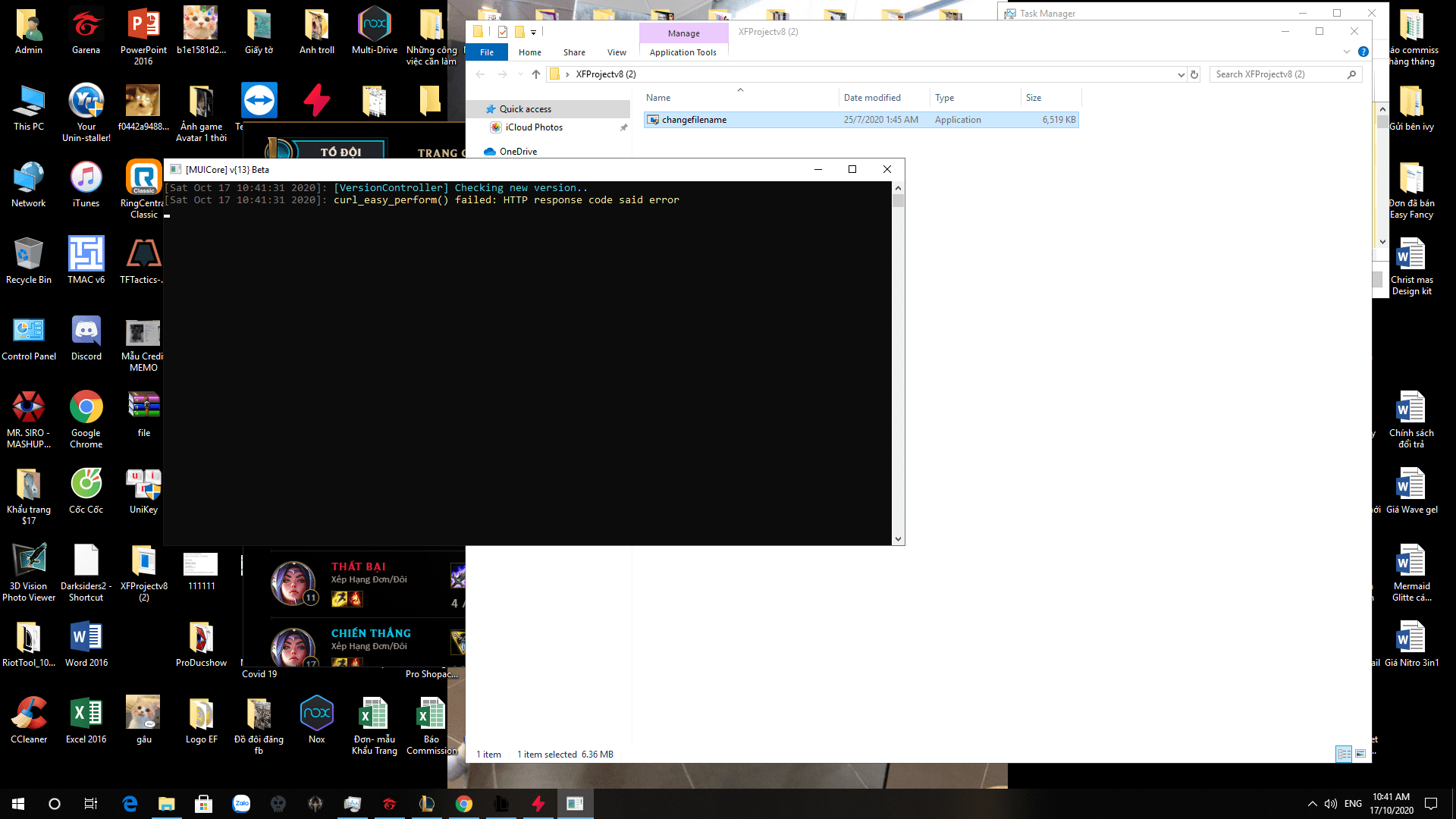Open Microsoft Edge from the taskbar
The height and width of the screenshot is (819, 1456).
point(130,804)
